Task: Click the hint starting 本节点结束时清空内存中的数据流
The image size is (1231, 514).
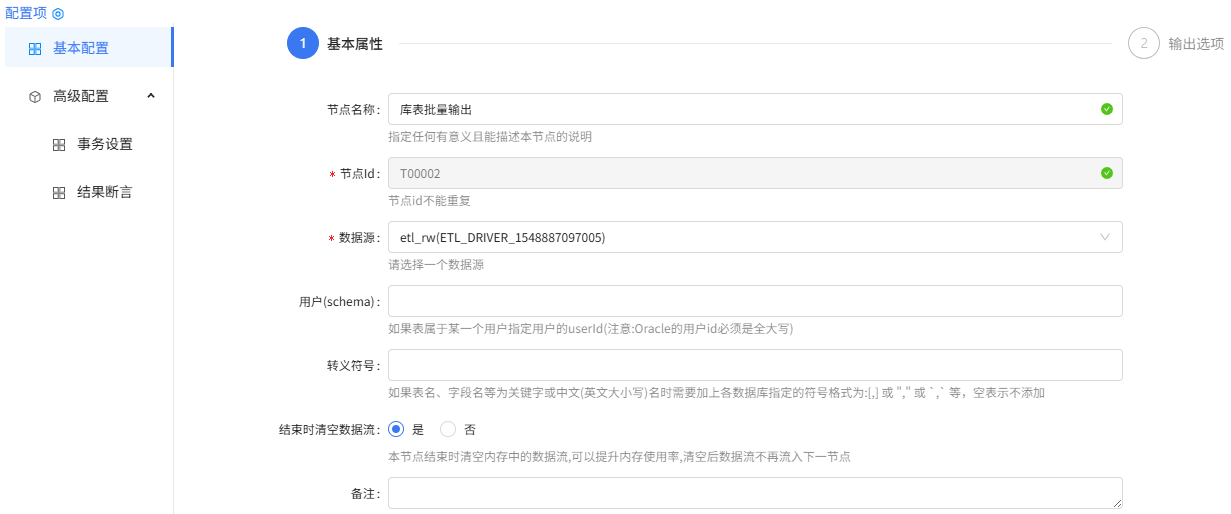Action: click(619, 457)
